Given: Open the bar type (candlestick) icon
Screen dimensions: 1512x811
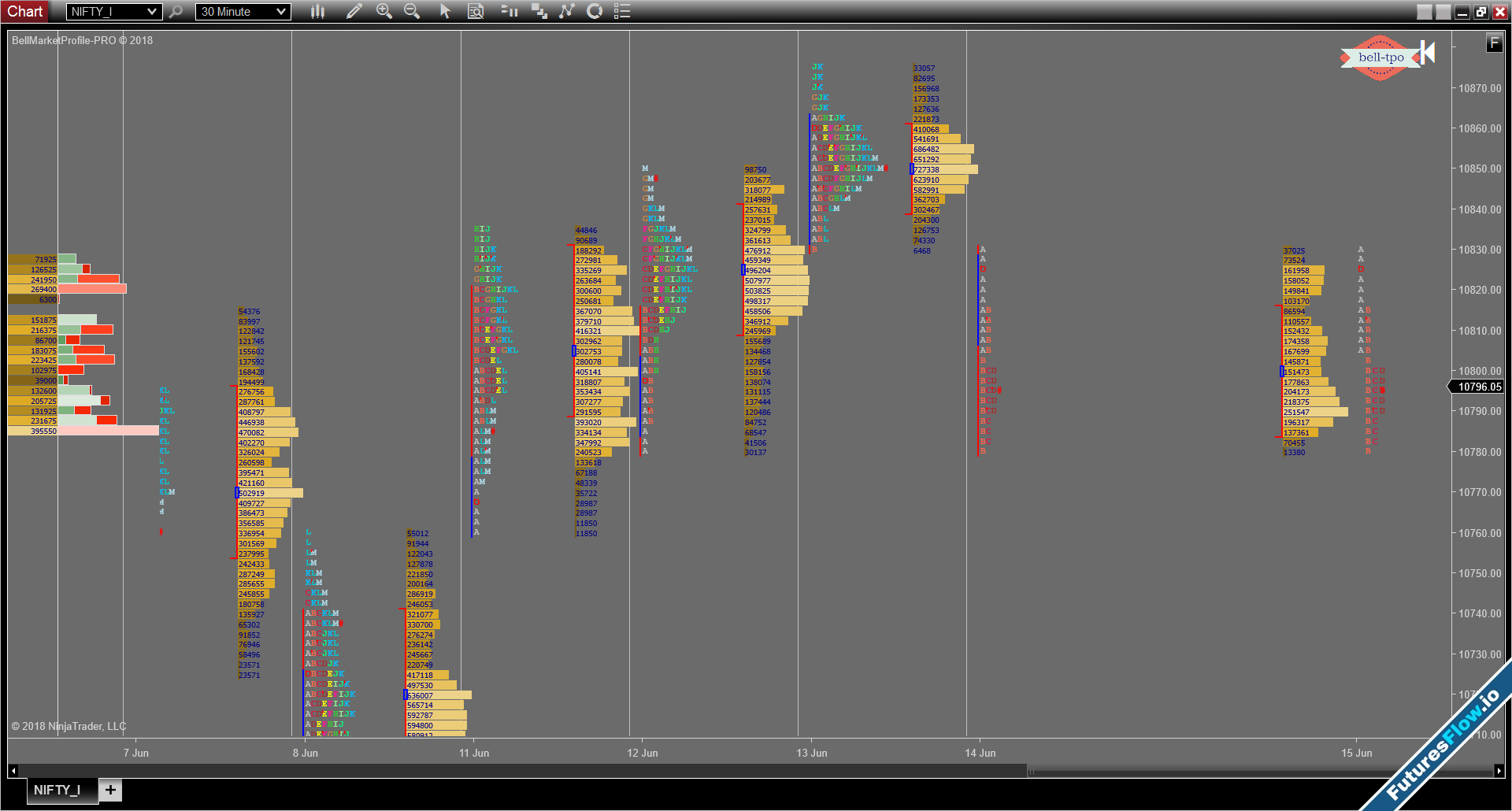Looking at the screenshot, I should [x=317, y=11].
